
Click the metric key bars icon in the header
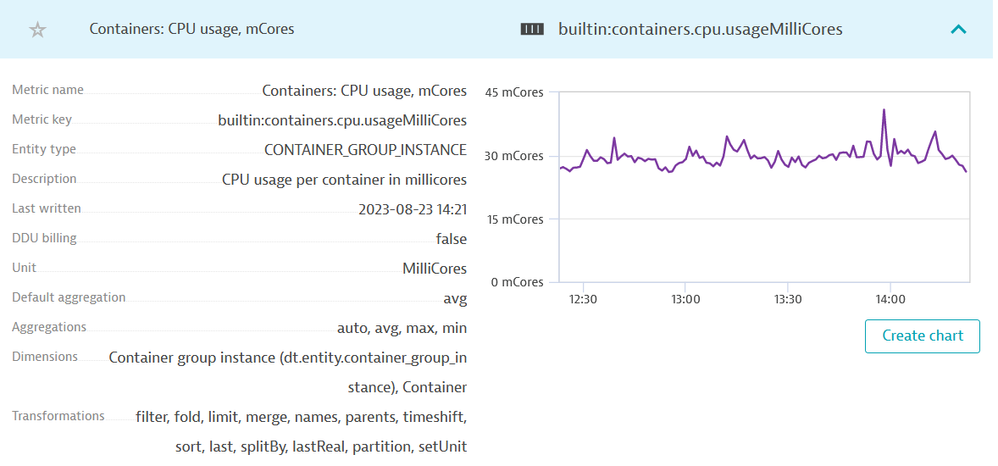pyautogui.click(x=532, y=30)
